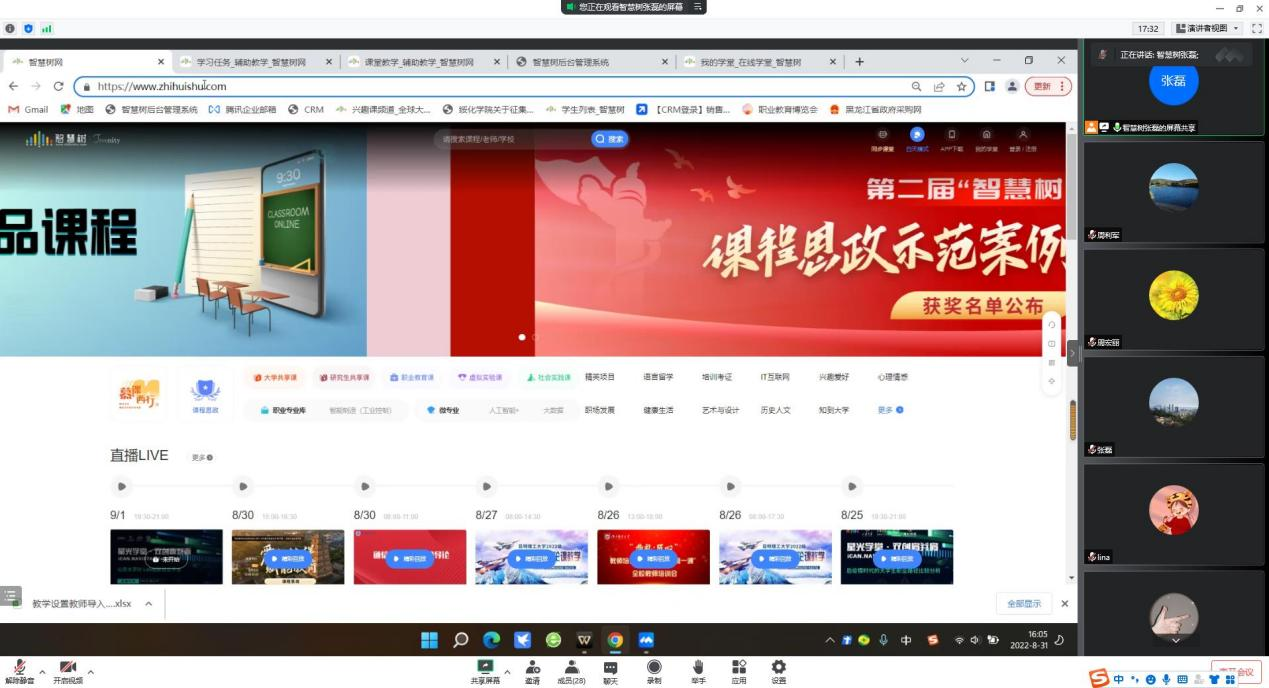Viewport: 1269px width, 688px height.
Task: Open audio options arrow beside 解除静音
Action: tap(42, 671)
